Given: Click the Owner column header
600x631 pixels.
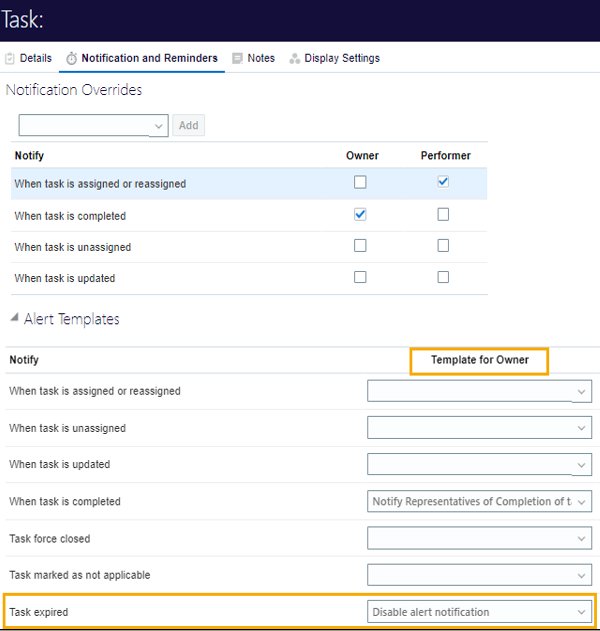Looking at the screenshot, I should [x=362, y=156].
